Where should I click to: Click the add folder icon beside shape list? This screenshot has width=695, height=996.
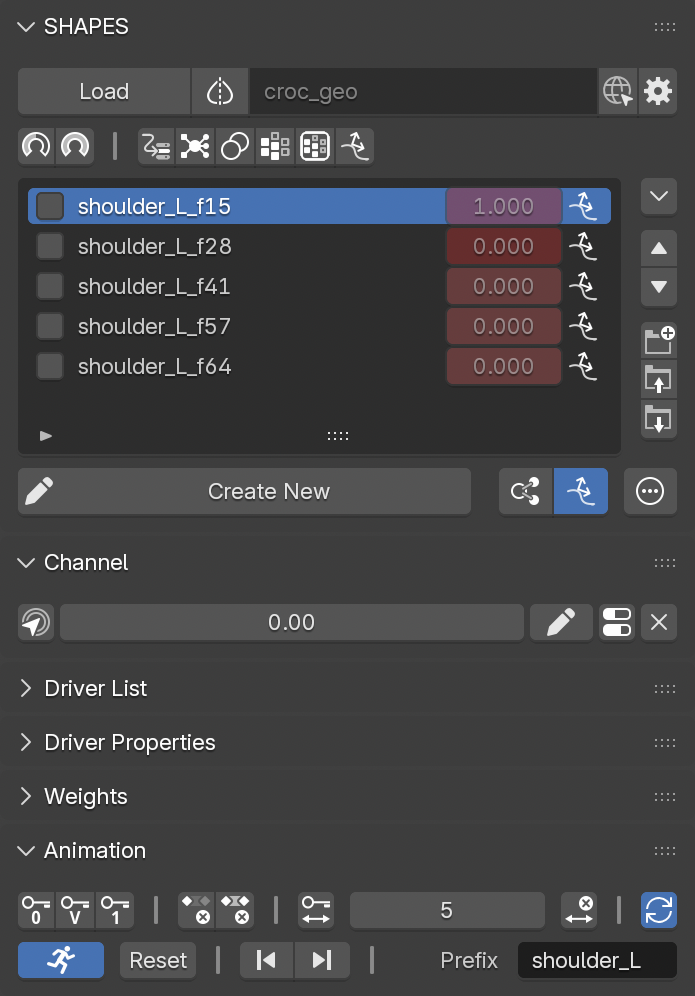[659, 340]
